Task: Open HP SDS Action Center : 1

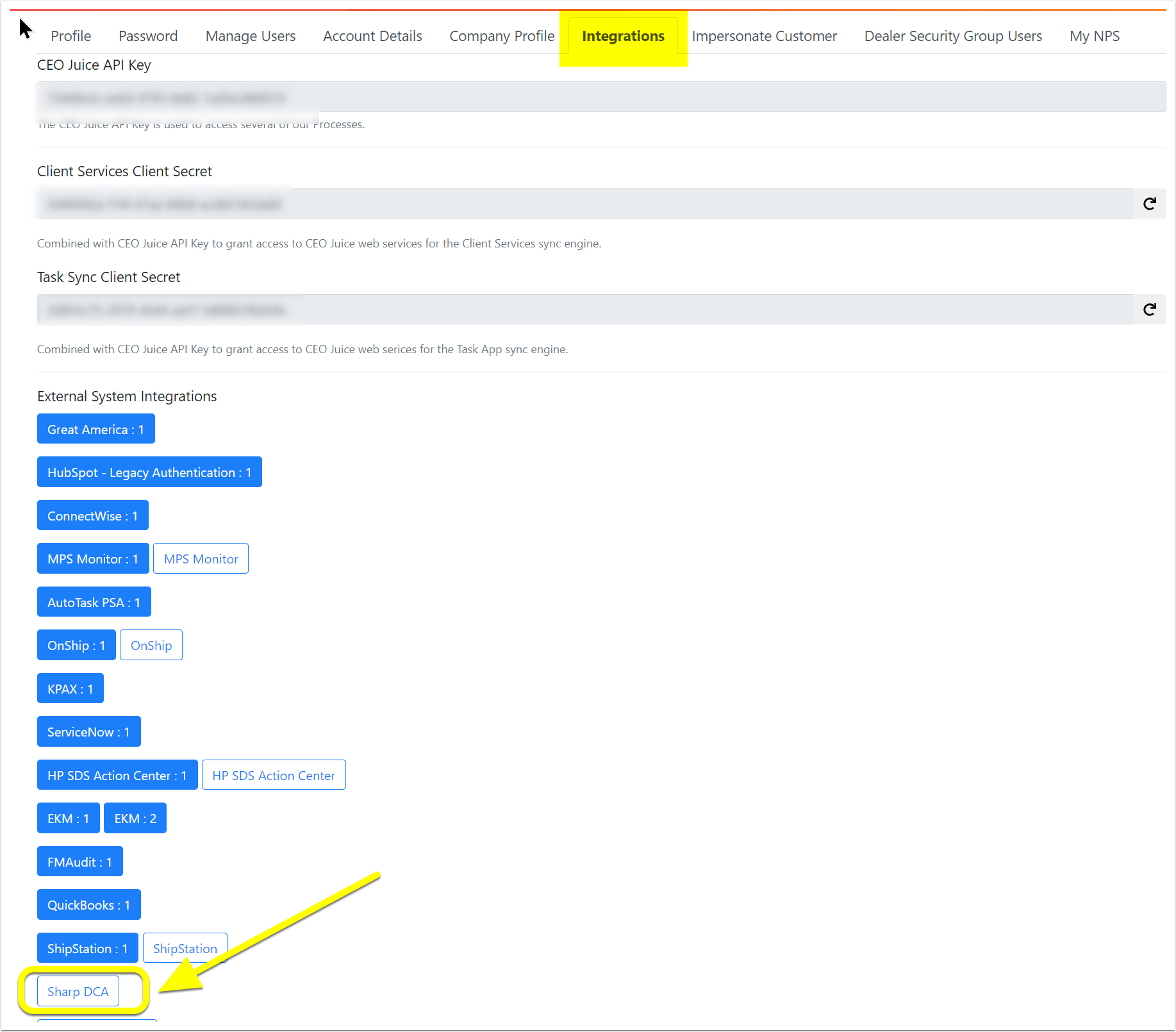Action: [x=117, y=775]
